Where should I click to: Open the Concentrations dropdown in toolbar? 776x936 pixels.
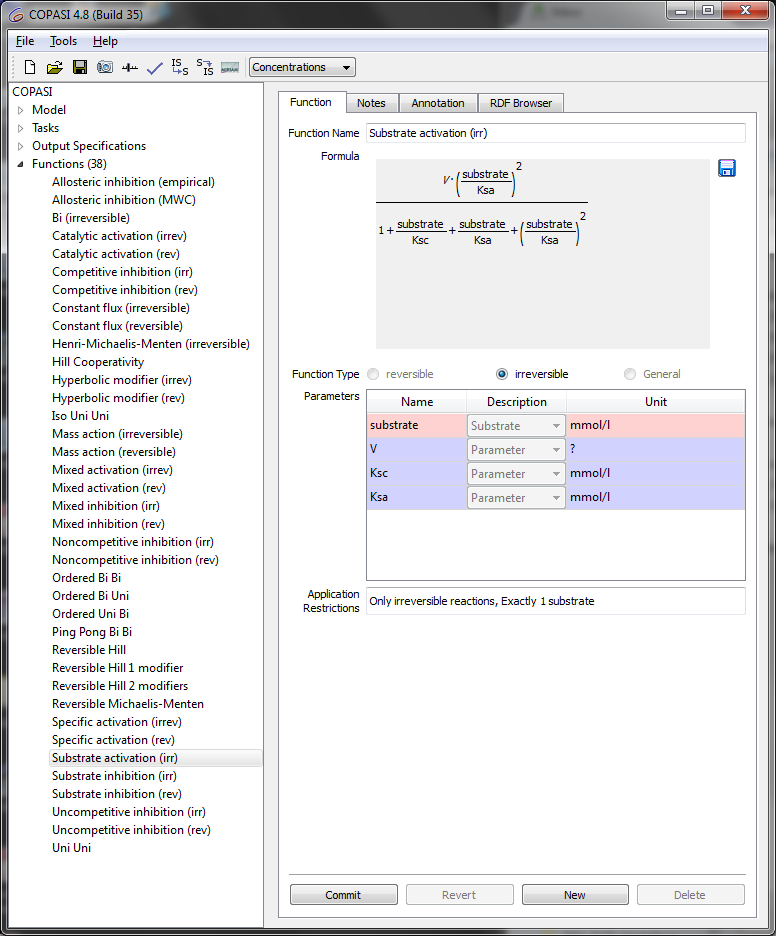coord(302,68)
